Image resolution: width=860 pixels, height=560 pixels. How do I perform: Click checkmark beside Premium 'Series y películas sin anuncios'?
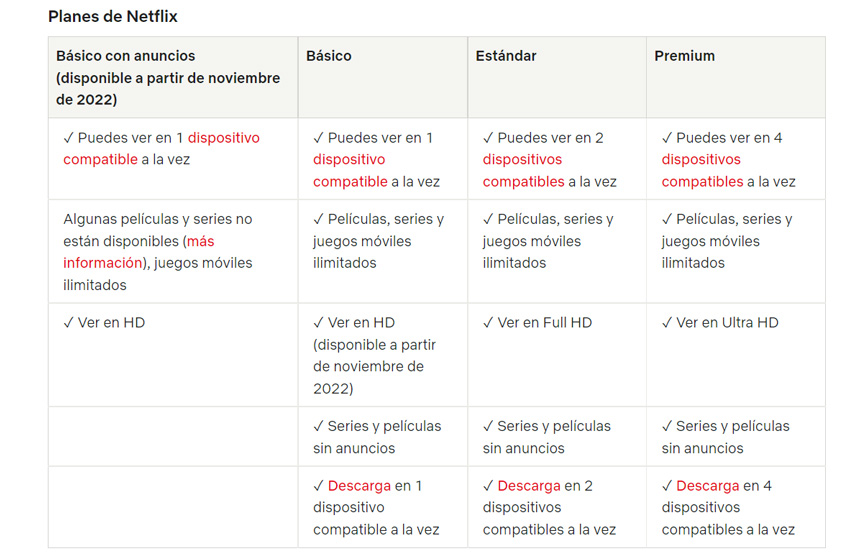666,426
